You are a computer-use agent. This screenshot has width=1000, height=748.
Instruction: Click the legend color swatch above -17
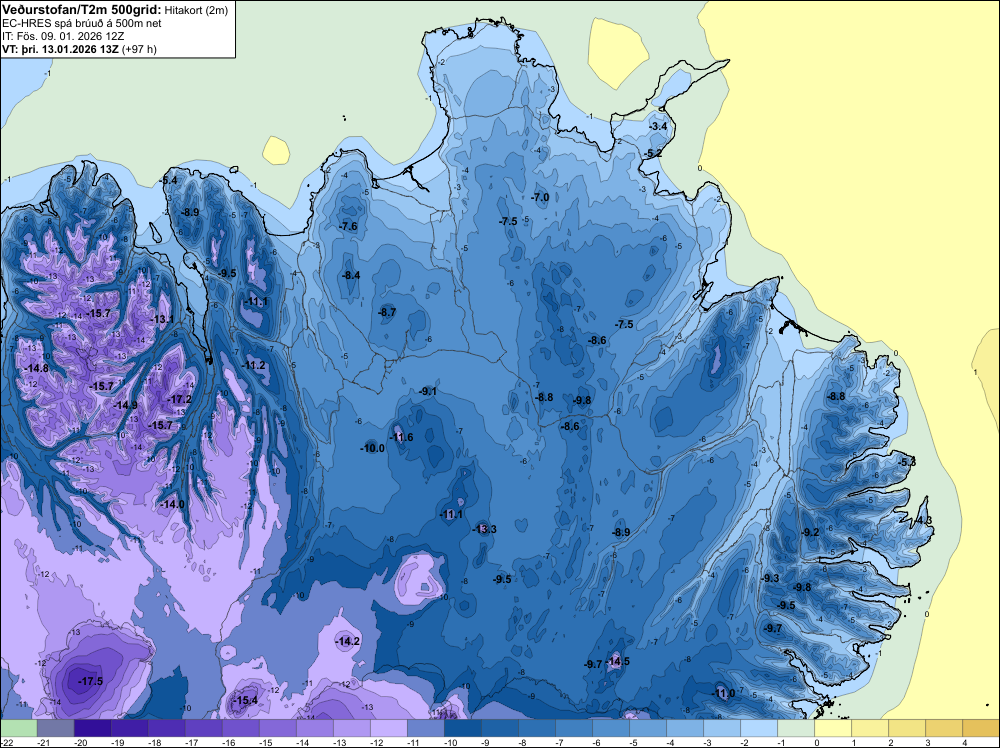[x=203, y=728]
